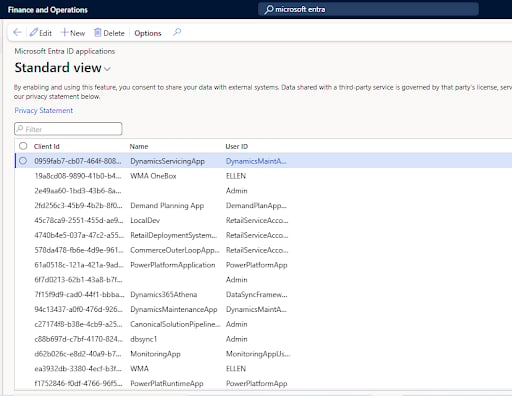Sort by the User ID column header
The image size is (512, 396).
click(x=237, y=146)
